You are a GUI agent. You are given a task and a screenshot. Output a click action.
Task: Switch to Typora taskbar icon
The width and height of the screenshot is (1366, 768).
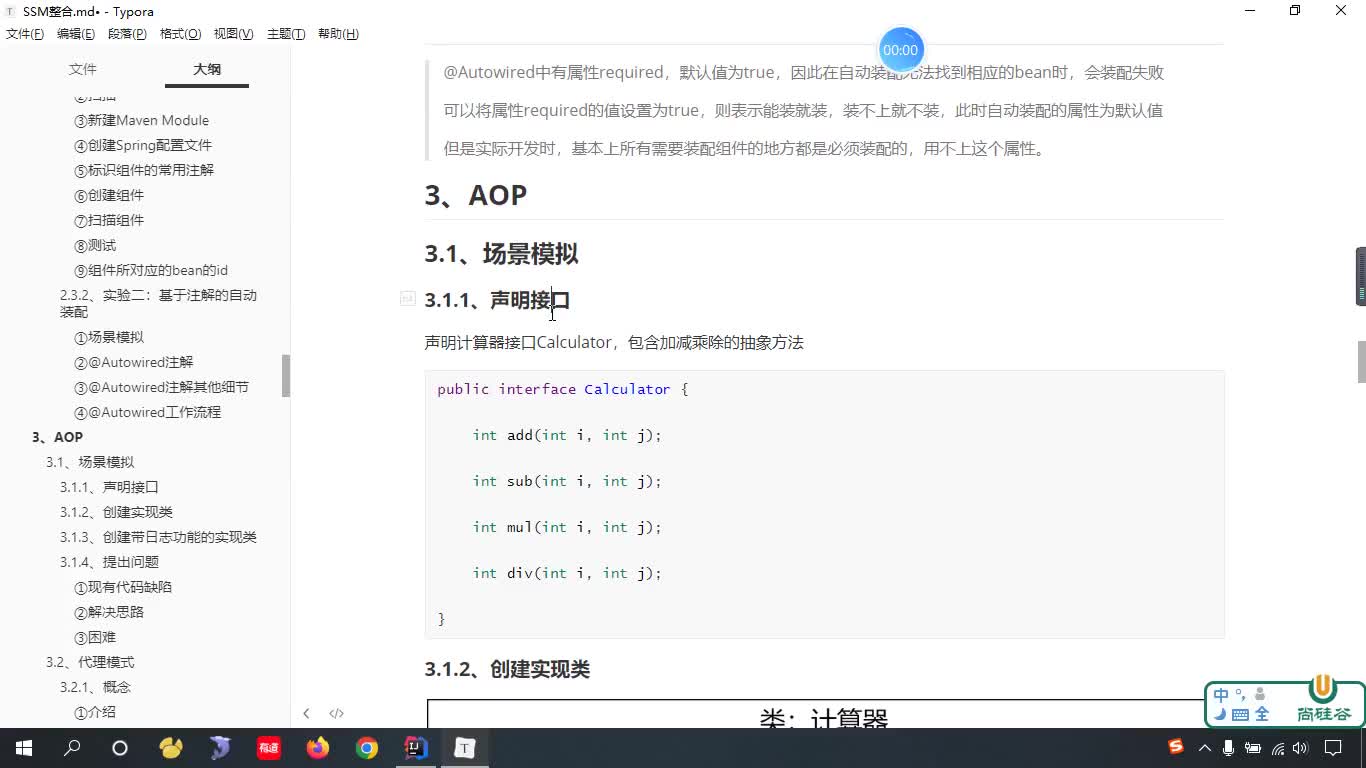[465, 748]
